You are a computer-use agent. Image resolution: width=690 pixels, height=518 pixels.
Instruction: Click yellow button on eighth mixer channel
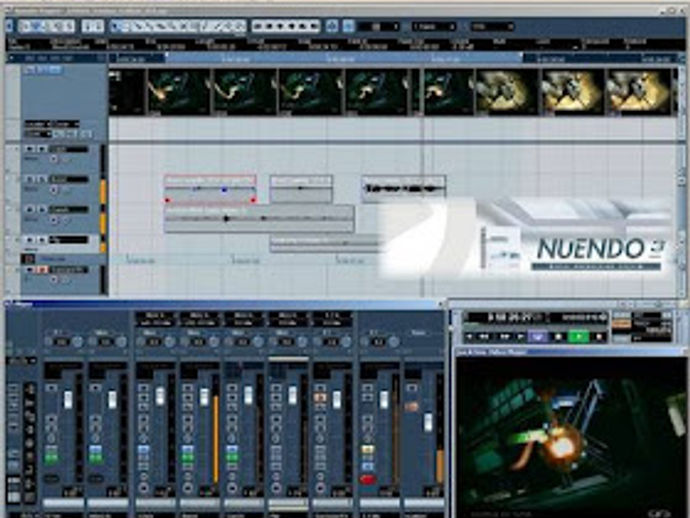coord(367,450)
